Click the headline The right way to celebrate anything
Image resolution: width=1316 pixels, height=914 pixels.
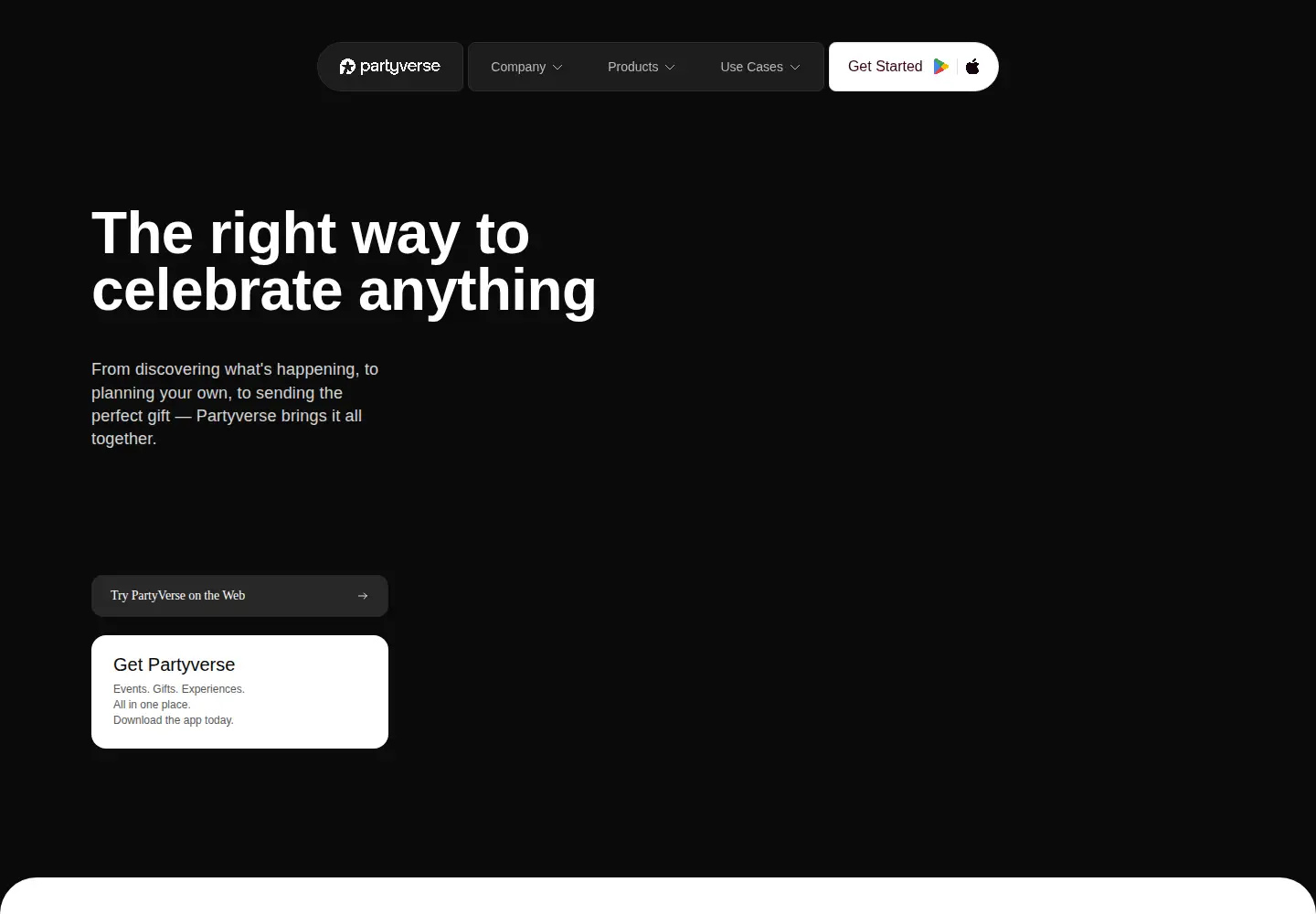click(x=344, y=261)
